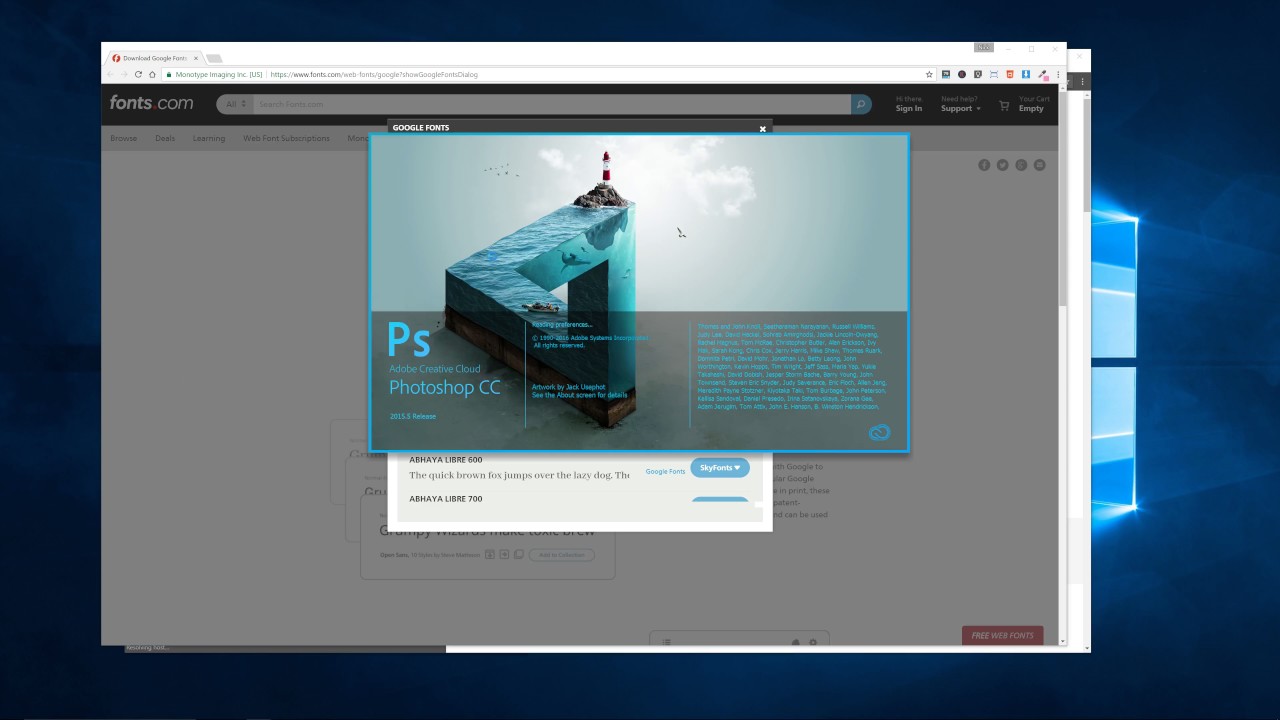The image size is (1280, 720).
Task: Click the shopping cart icon
Action: (1004, 105)
